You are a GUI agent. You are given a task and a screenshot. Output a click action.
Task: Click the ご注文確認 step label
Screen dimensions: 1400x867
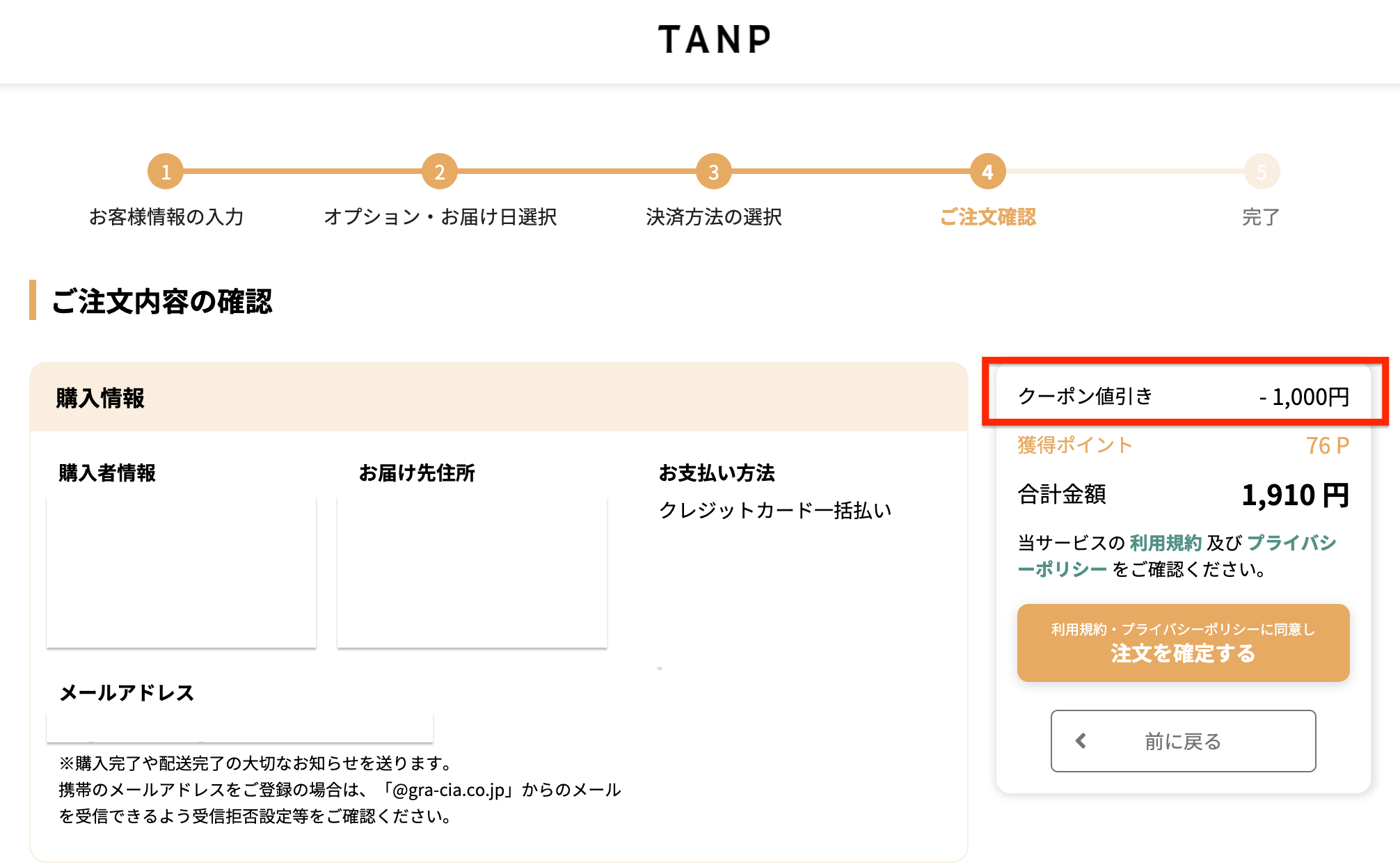pos(987,217)
